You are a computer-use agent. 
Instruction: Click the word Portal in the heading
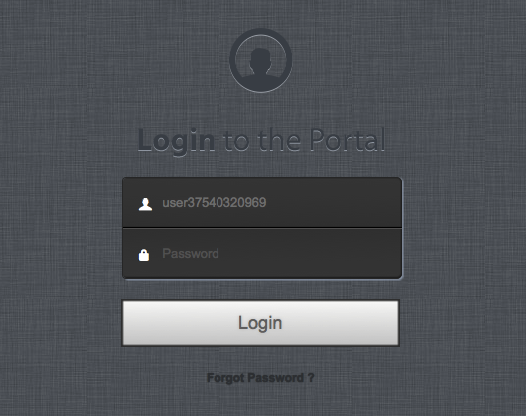(x=347, y=140)
